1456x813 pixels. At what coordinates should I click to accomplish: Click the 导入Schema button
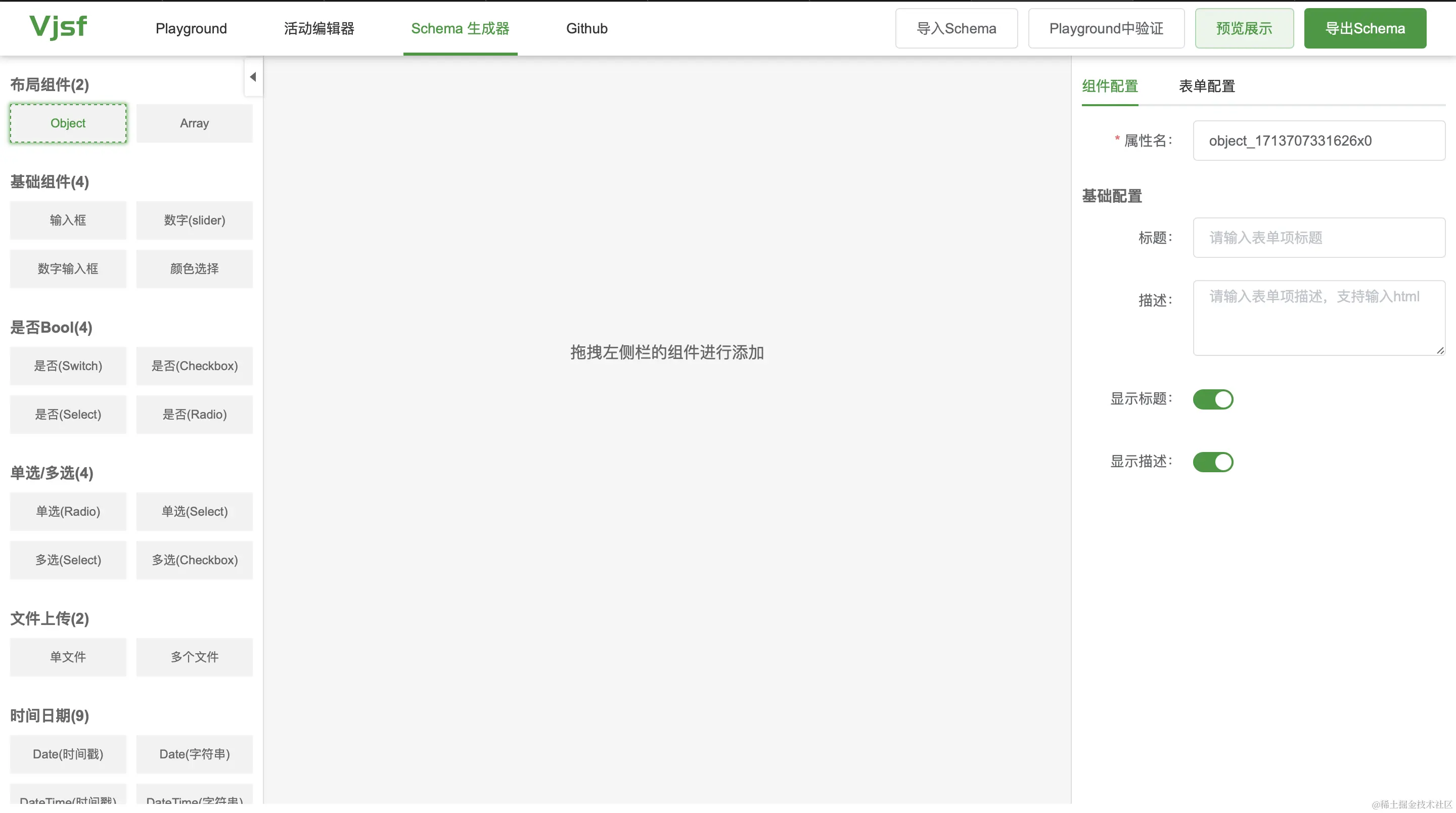point(956,28)
